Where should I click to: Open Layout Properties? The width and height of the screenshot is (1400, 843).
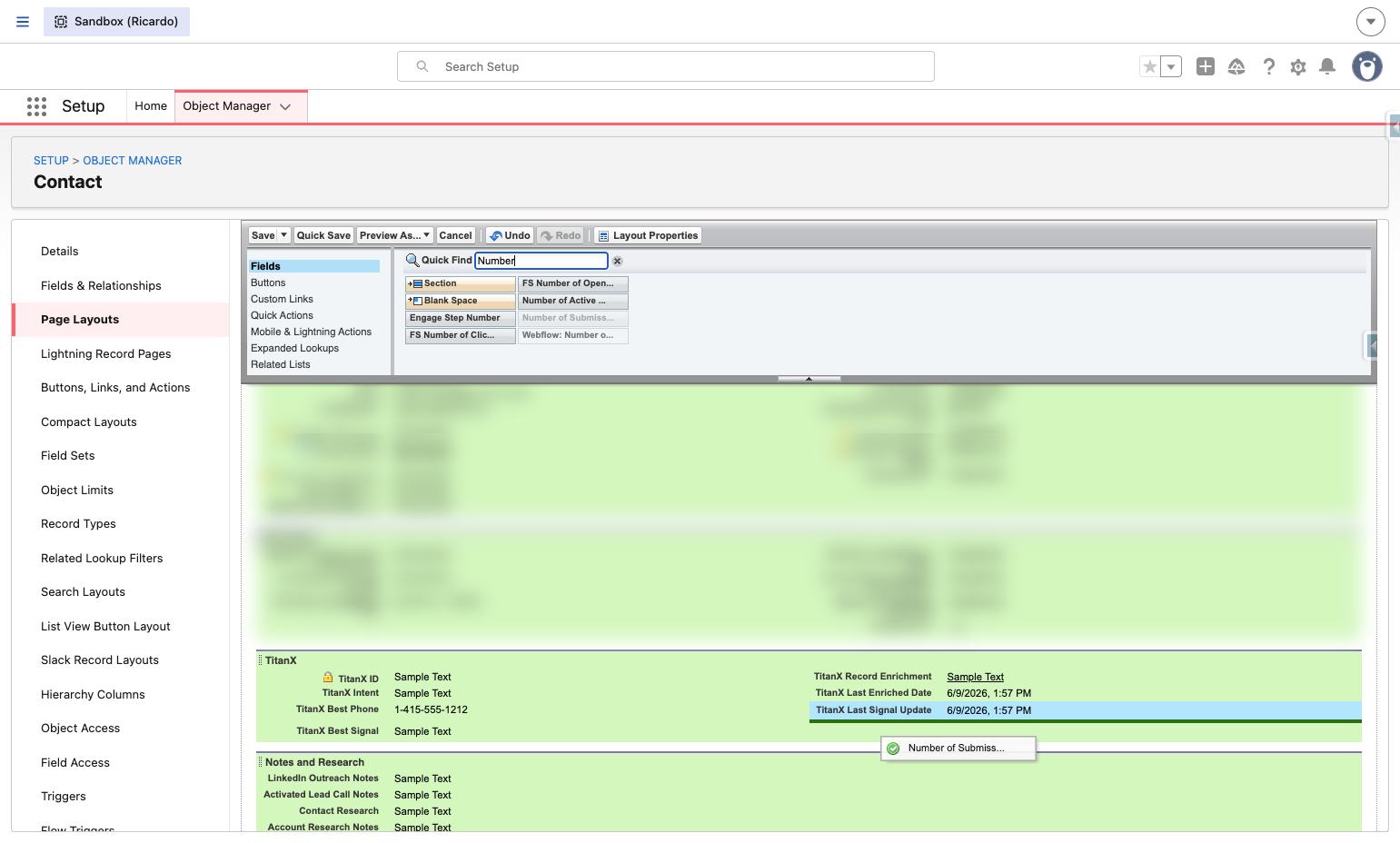[x=649, y=235]
